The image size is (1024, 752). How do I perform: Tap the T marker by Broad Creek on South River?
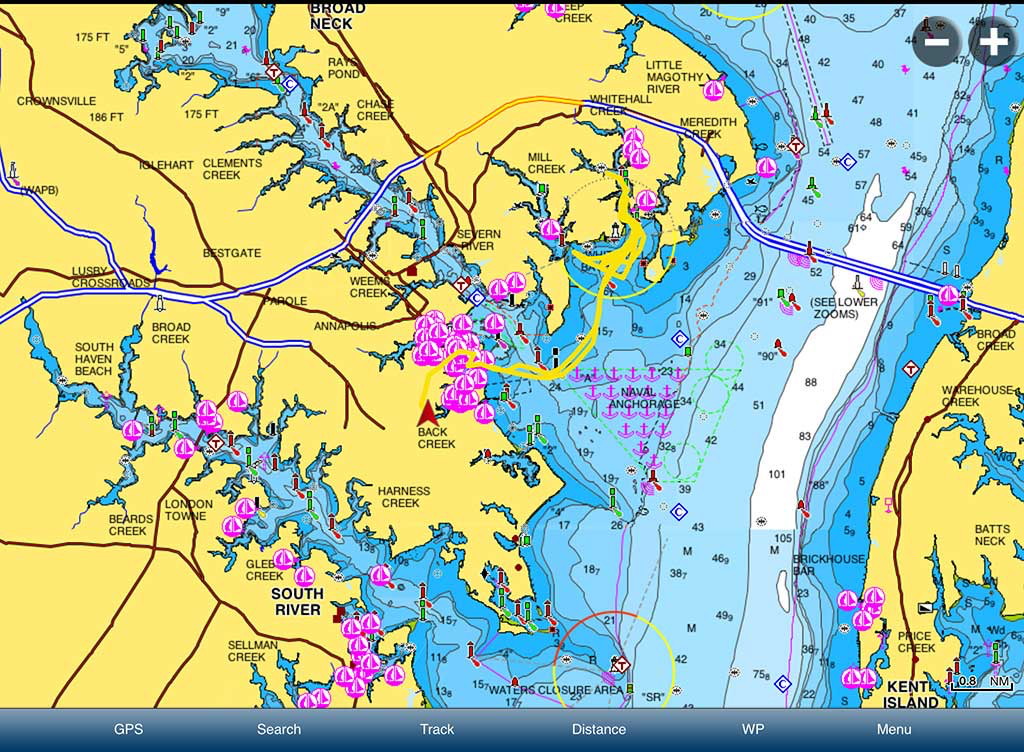click(x=216, y=443)
